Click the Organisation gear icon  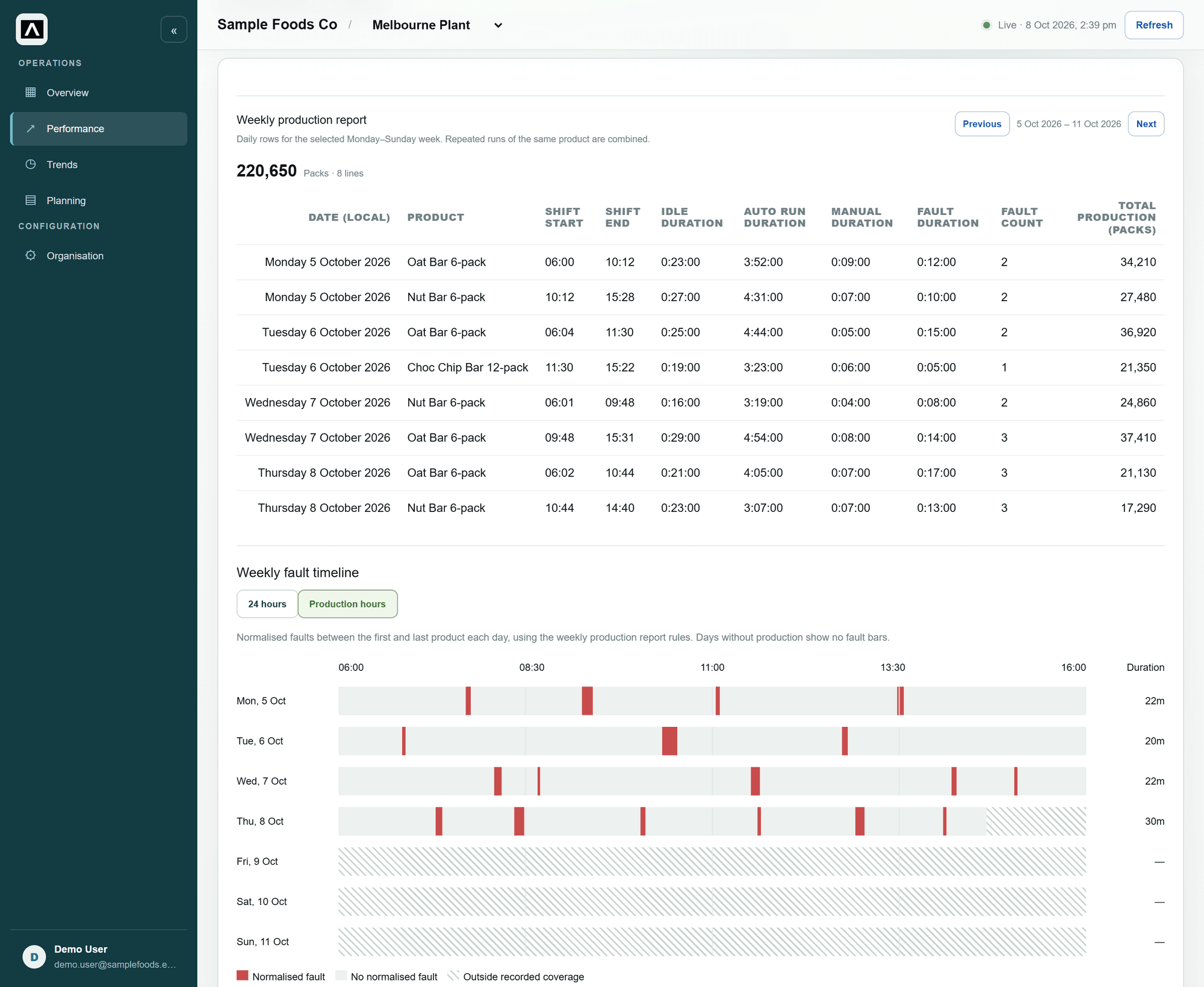[x=31, y=255]
